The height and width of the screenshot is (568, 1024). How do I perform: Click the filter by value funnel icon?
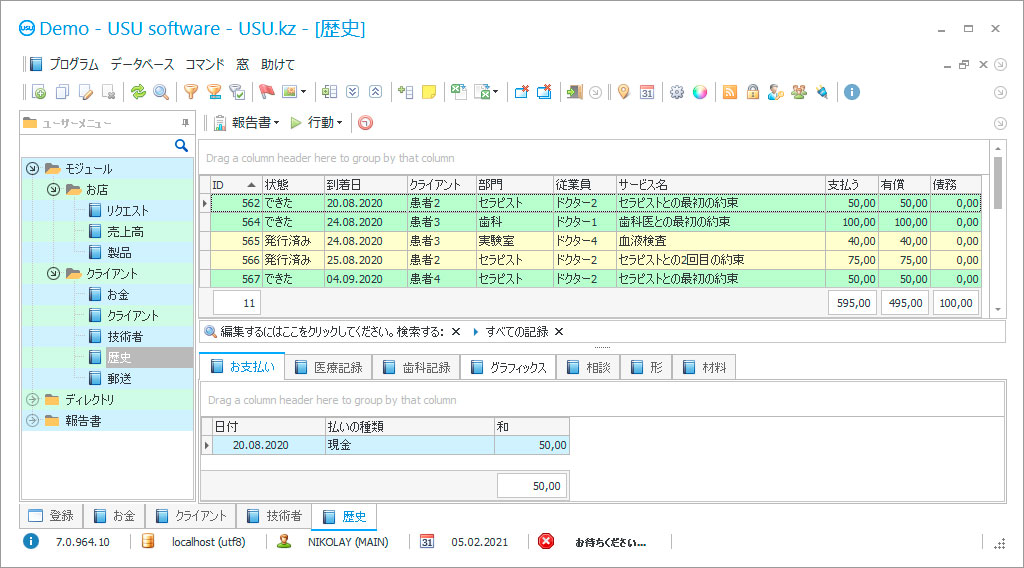pyautogui.click(x=214, y=92)
